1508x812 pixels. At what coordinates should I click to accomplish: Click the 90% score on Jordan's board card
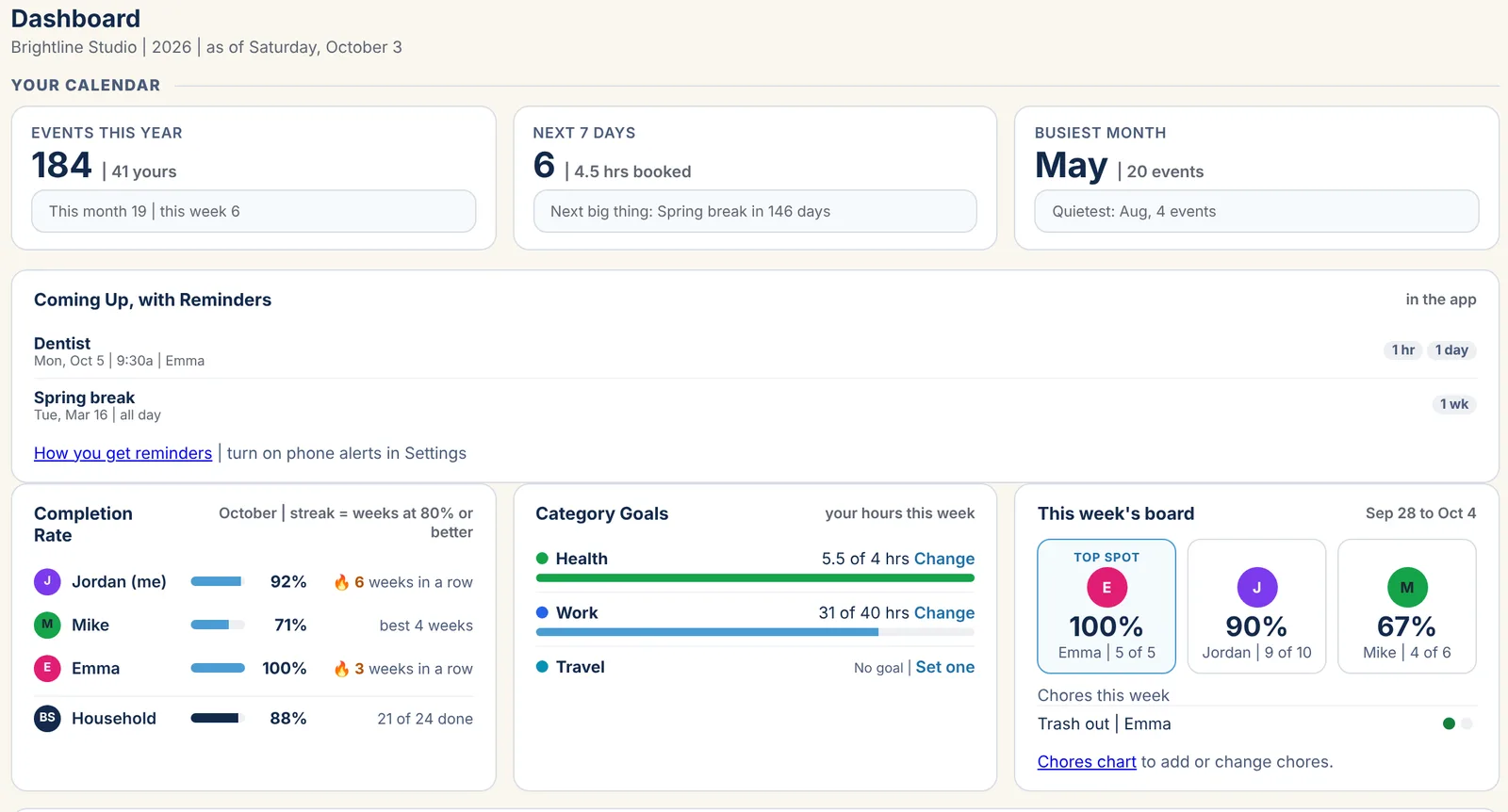point(1256,626)
